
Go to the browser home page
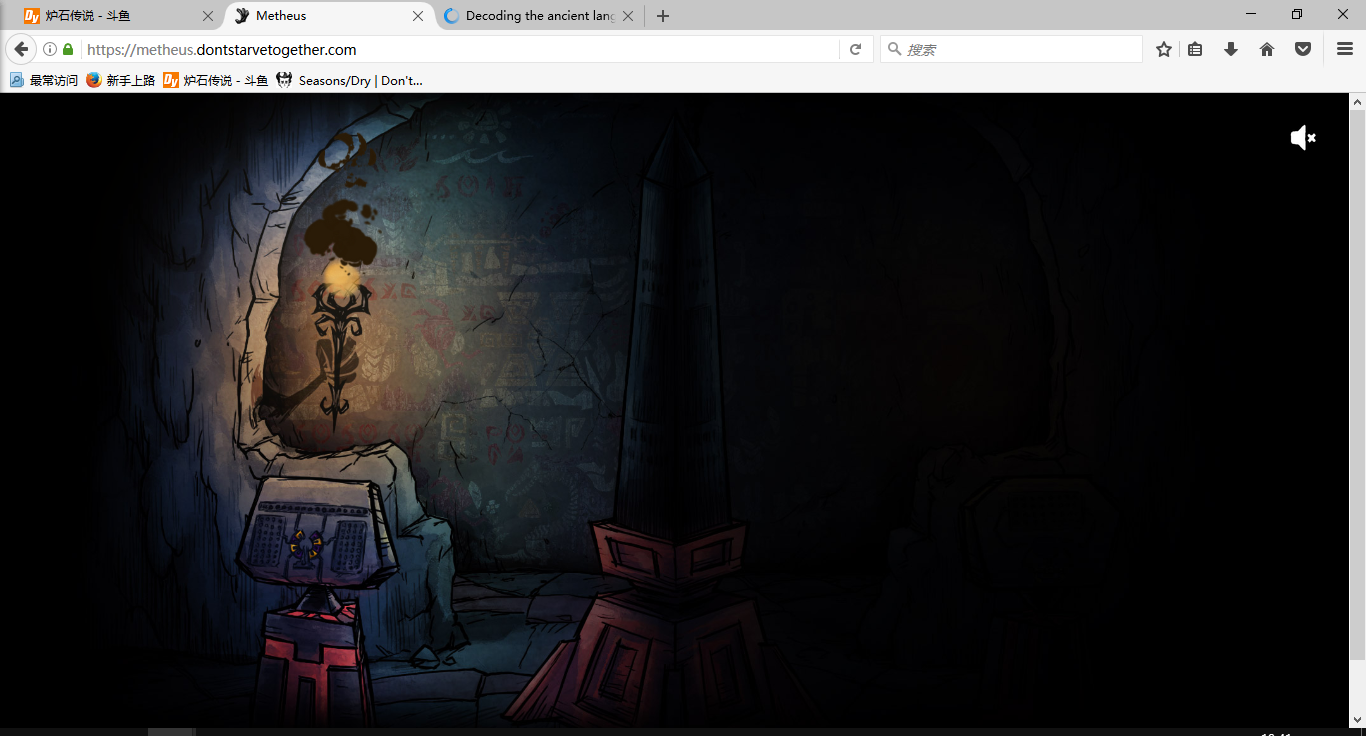point(1267,49)
